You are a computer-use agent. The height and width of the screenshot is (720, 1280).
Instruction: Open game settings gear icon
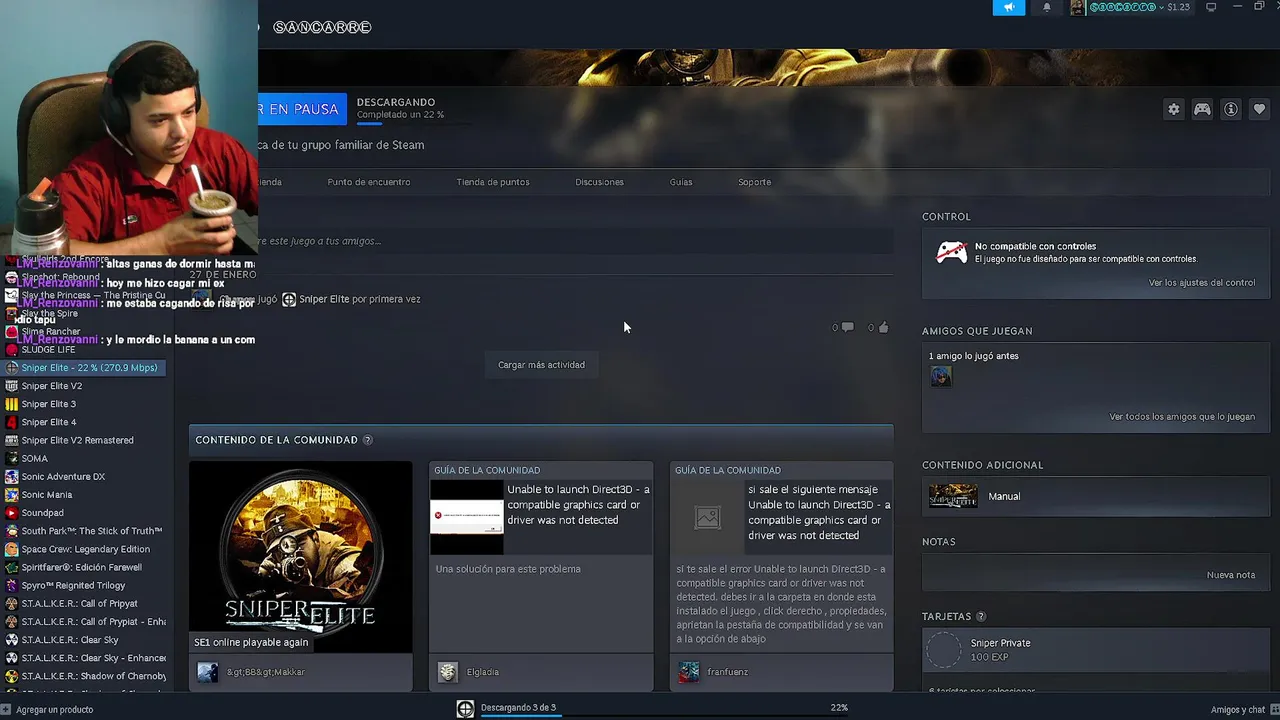pos(1174,110)
